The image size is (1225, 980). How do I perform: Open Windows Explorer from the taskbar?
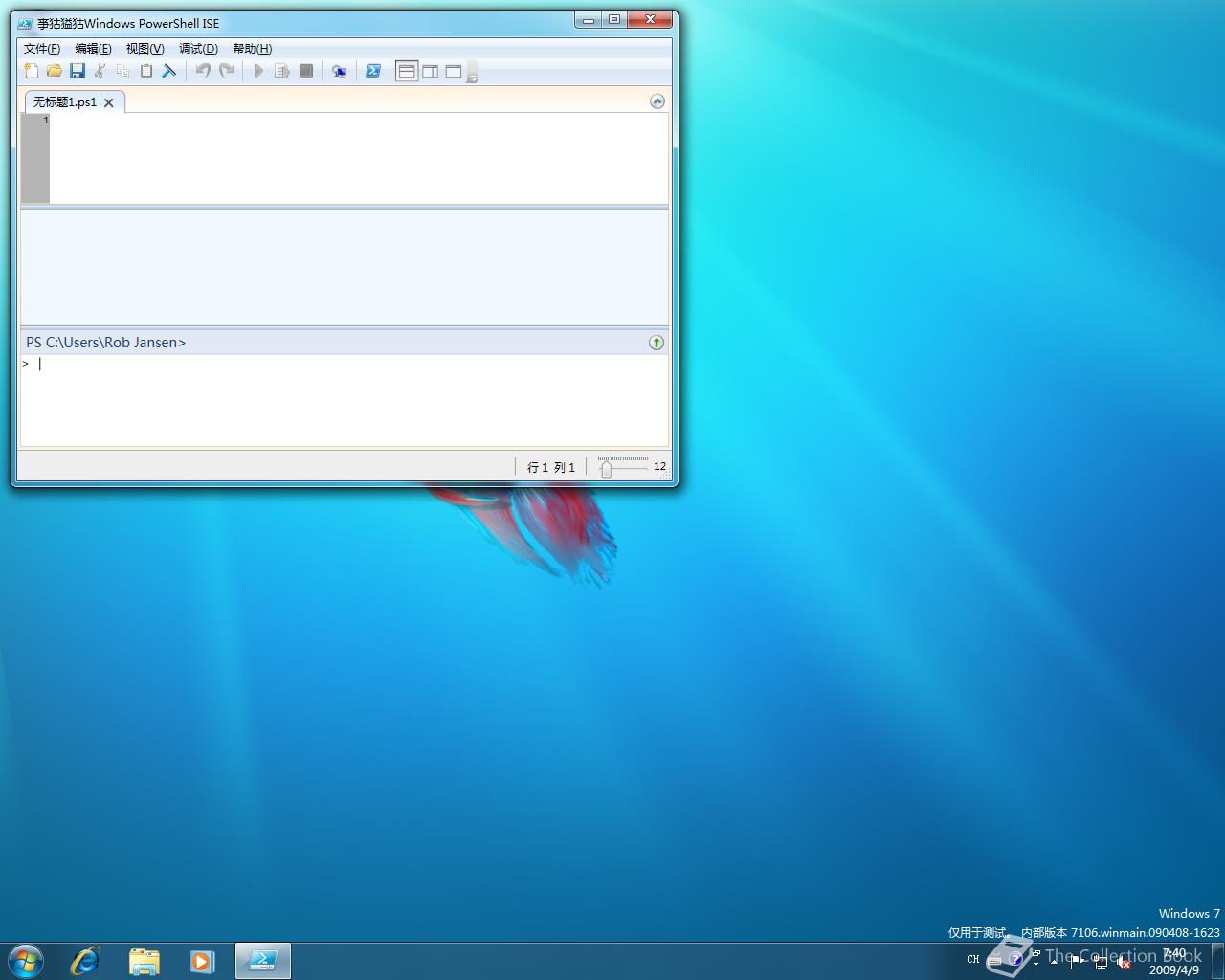click(x=145, y=961)
